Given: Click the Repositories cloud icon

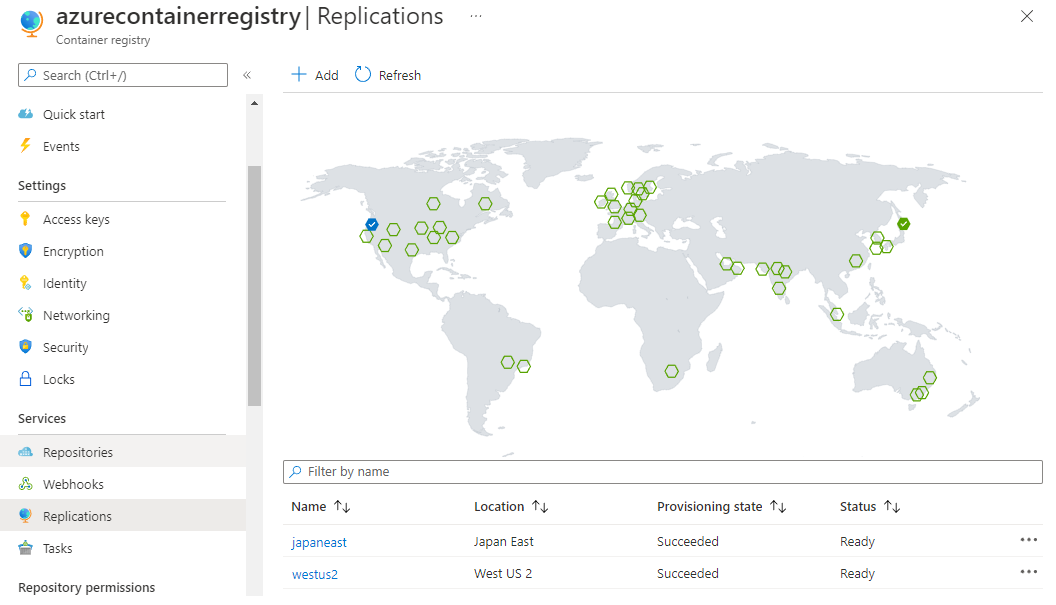Looking at the screenshot, I should (x=26, y=451).
